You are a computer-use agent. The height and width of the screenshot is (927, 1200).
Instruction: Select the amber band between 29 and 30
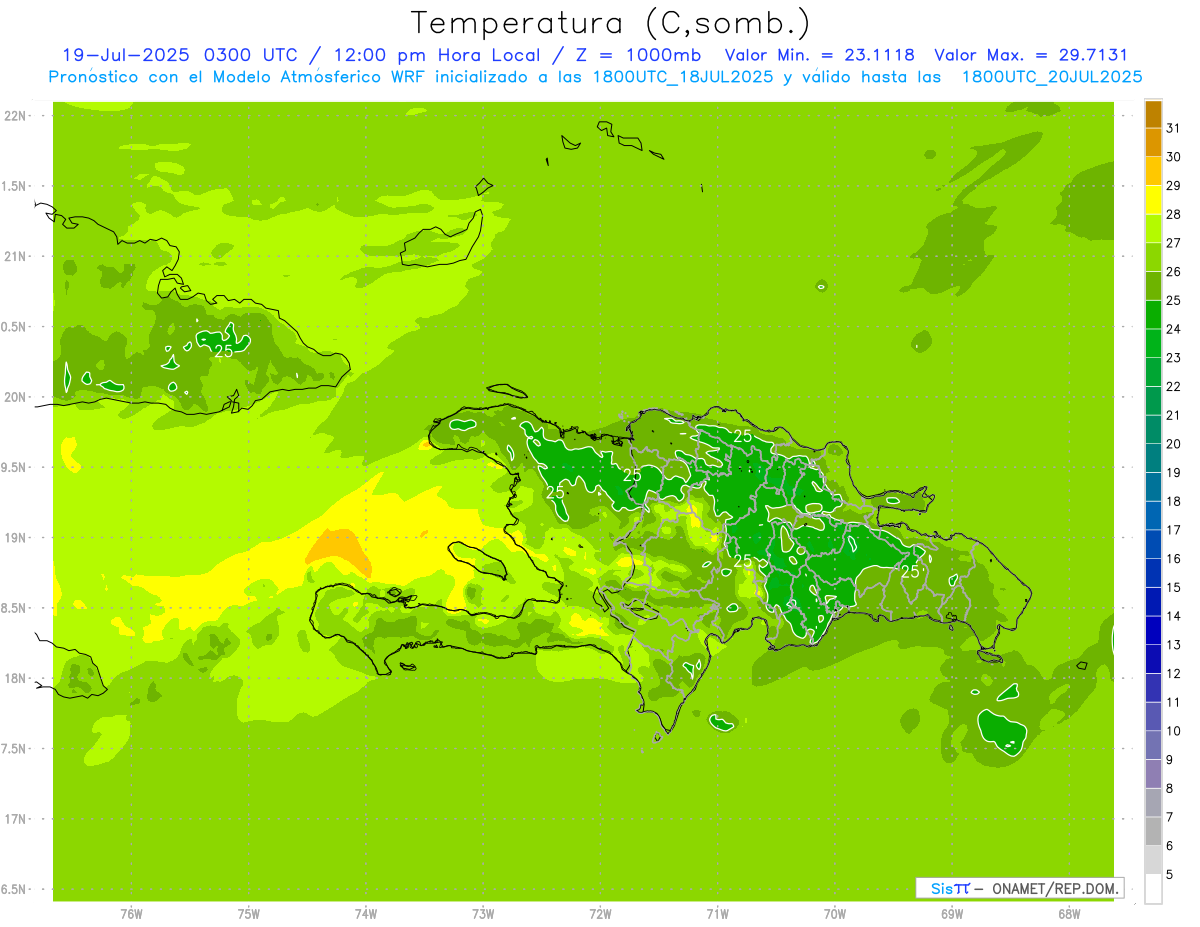coord(1153,171)
